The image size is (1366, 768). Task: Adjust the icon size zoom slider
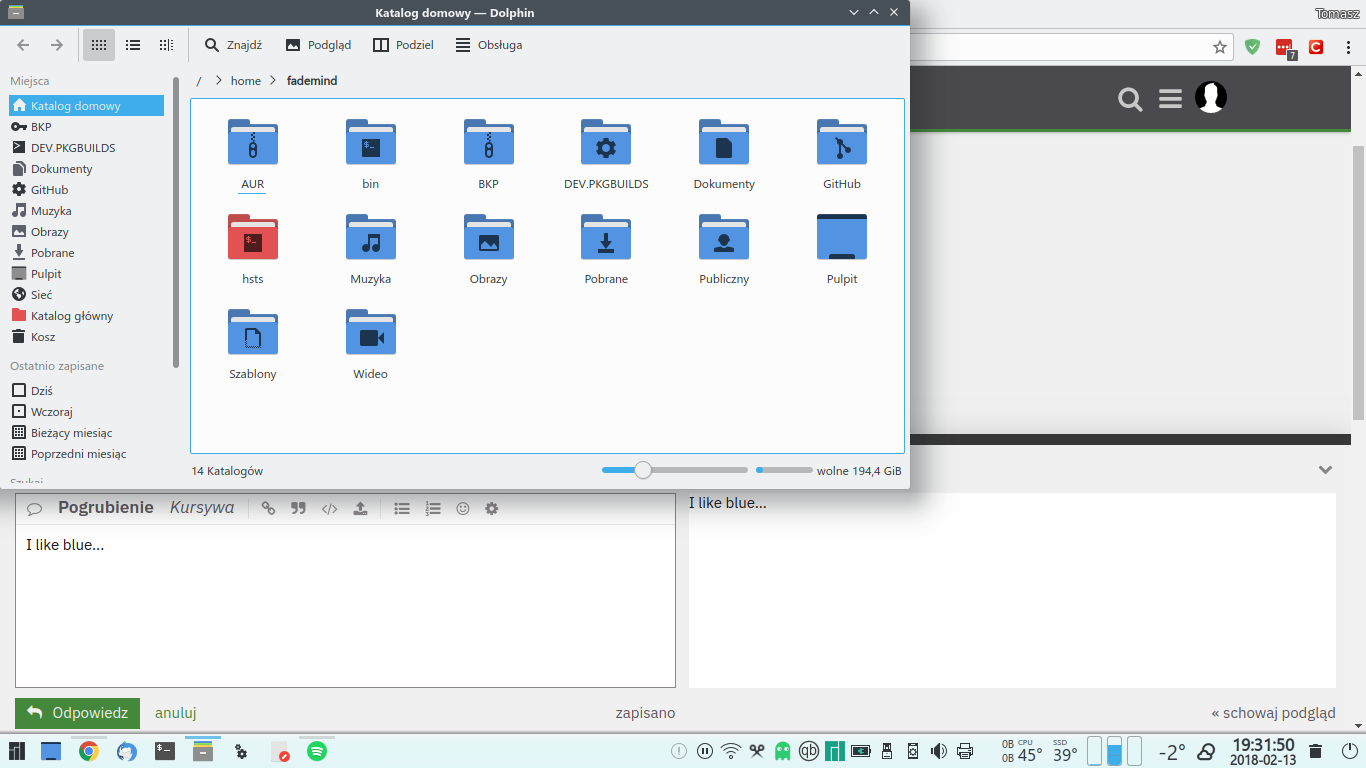641,469
